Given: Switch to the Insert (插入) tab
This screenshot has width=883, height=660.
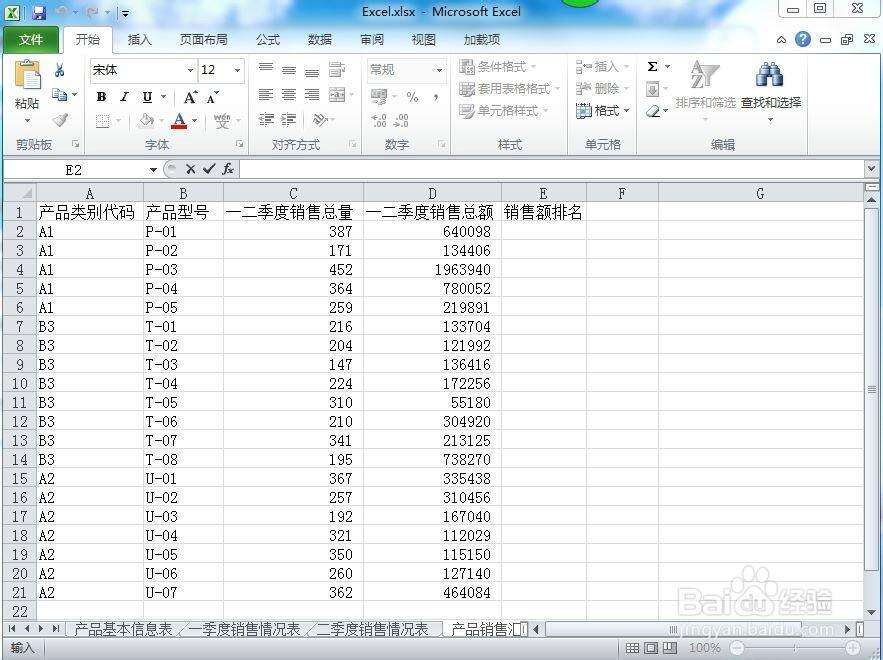Looking at the screenshot, I should (140, 39).
